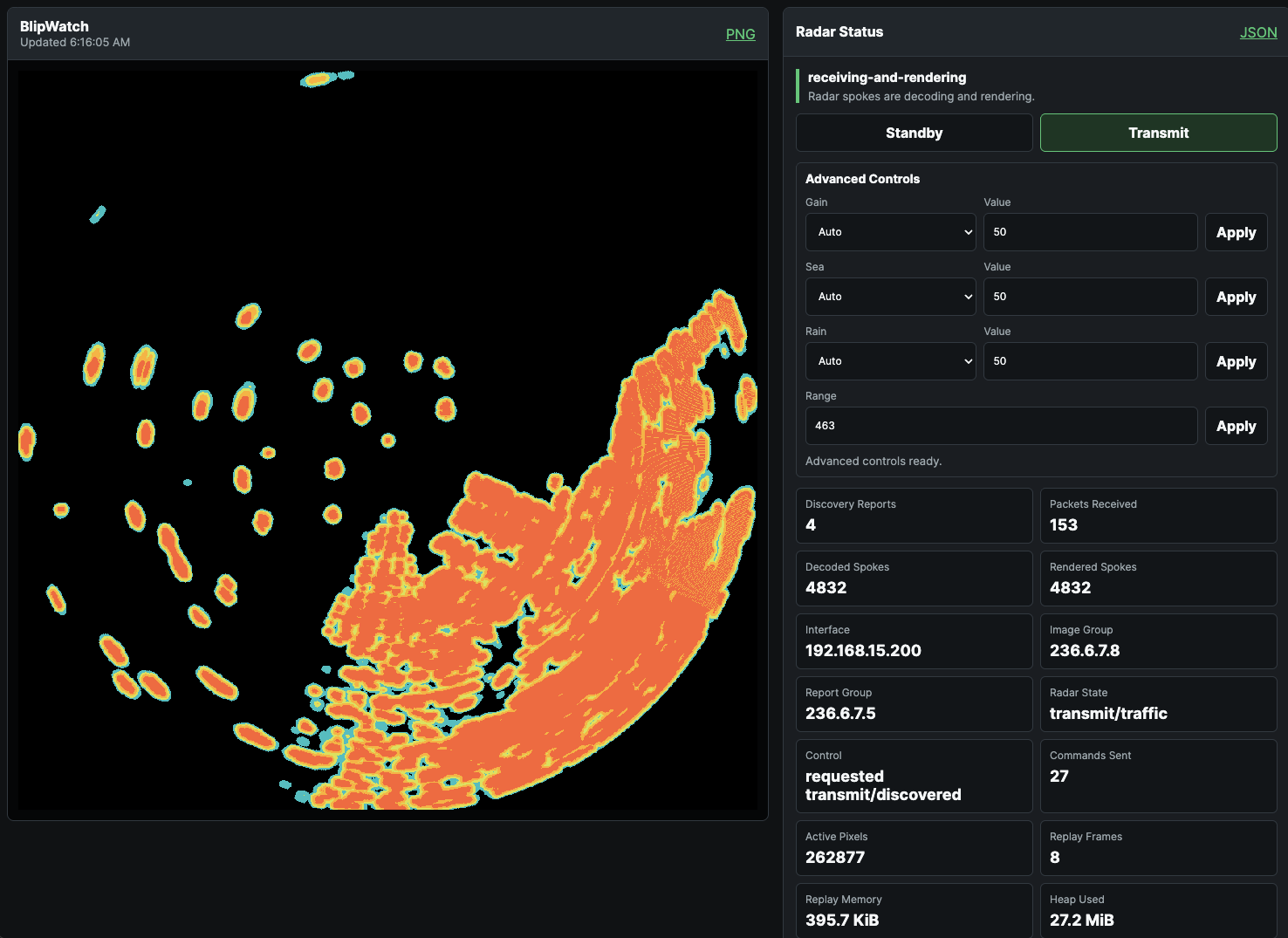
Task: Open the Sea mode dropdown
Action: click(x=891, y=297)
